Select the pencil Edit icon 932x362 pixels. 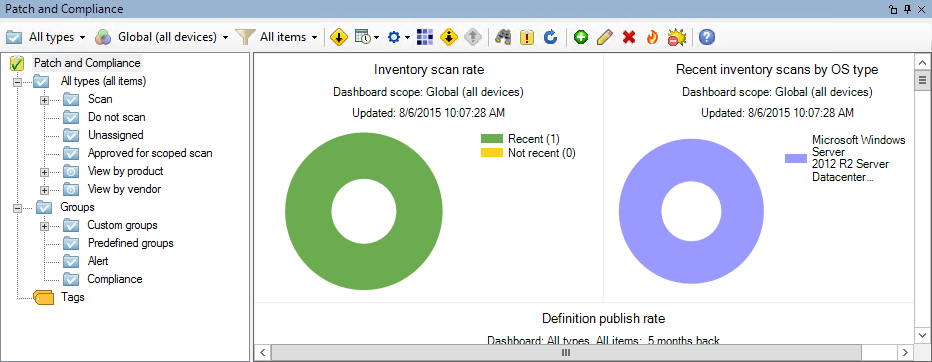click(604, 37)
